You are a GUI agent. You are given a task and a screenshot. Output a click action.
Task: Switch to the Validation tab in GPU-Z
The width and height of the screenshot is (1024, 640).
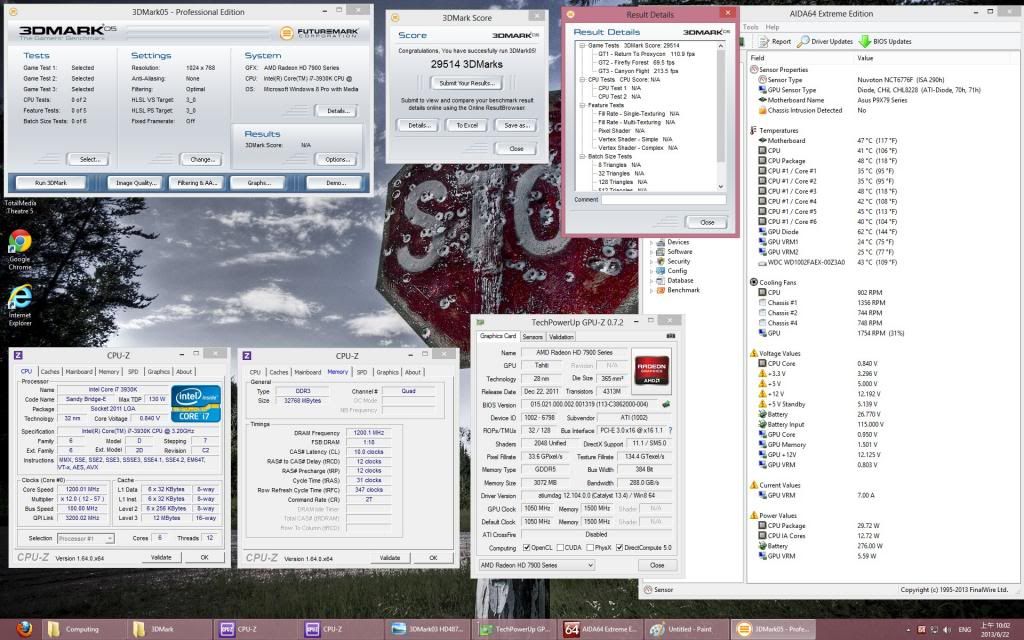tap(561, 337)
